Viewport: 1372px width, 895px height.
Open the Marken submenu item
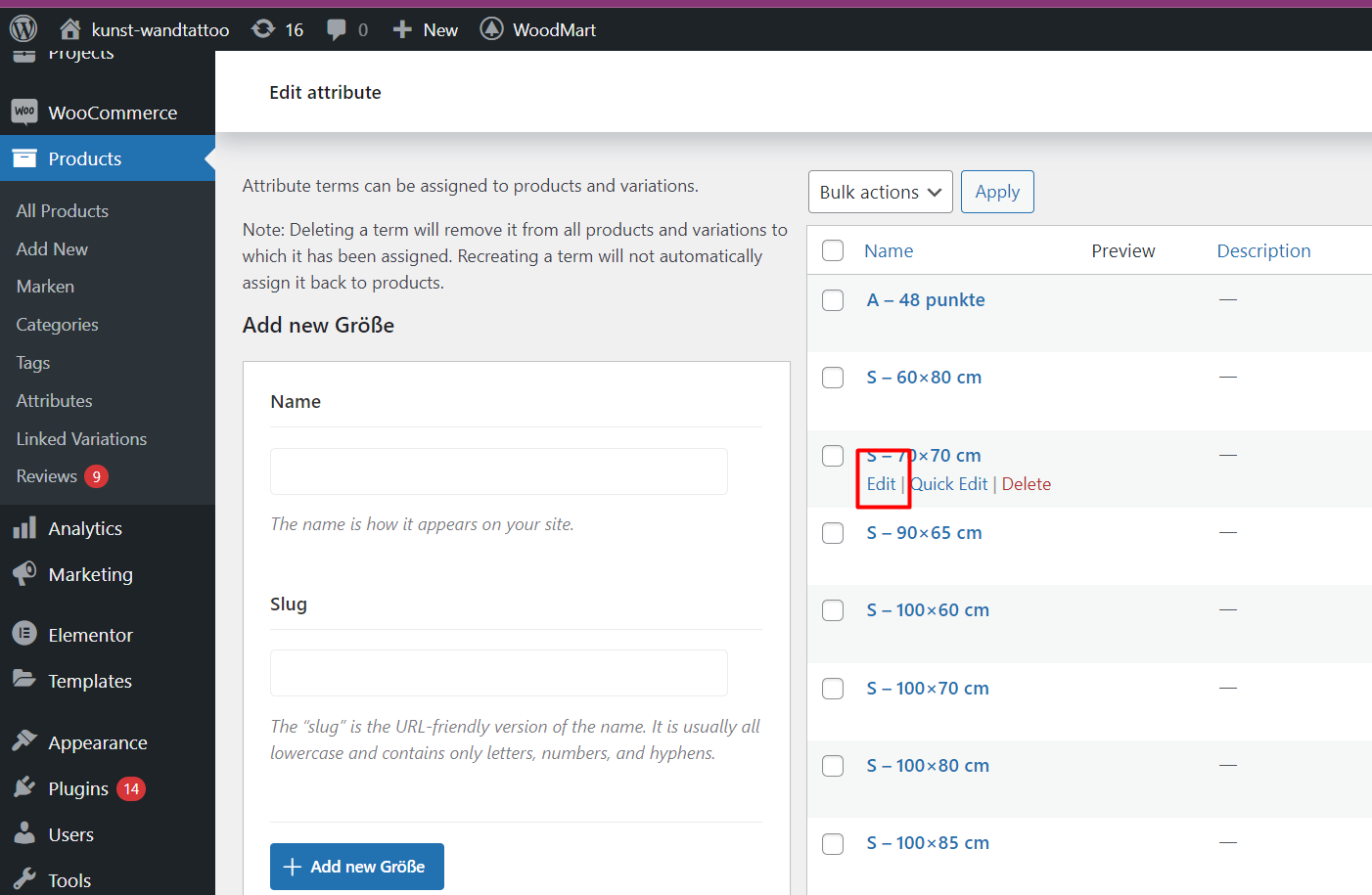click(45, 286)
